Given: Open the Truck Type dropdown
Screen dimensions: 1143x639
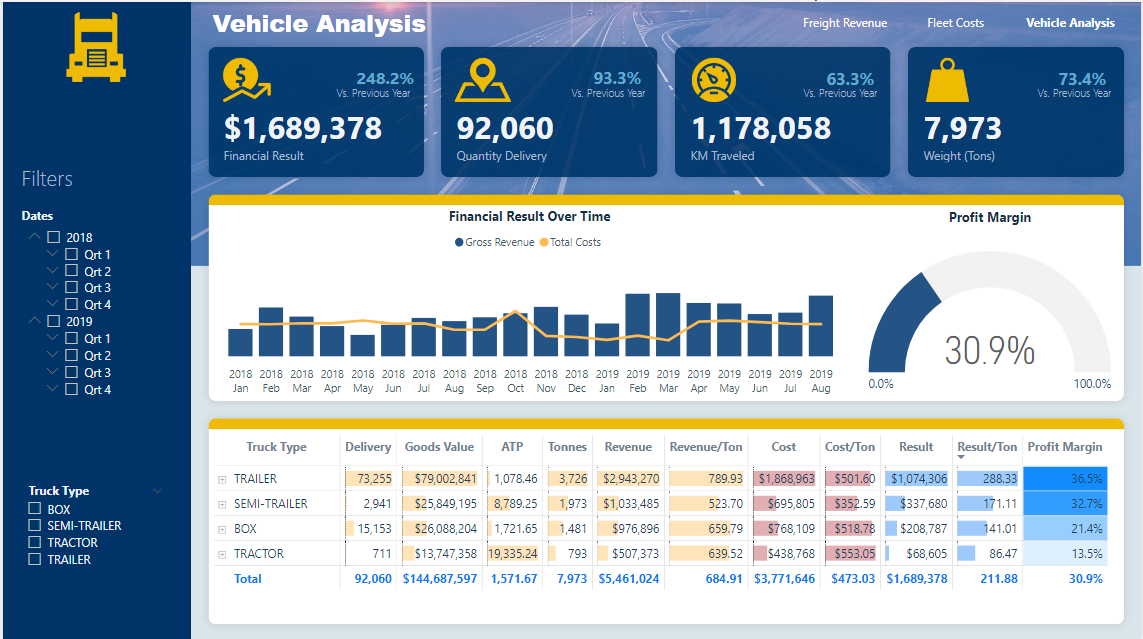Looking at the screenshot, I should (158, 490).
